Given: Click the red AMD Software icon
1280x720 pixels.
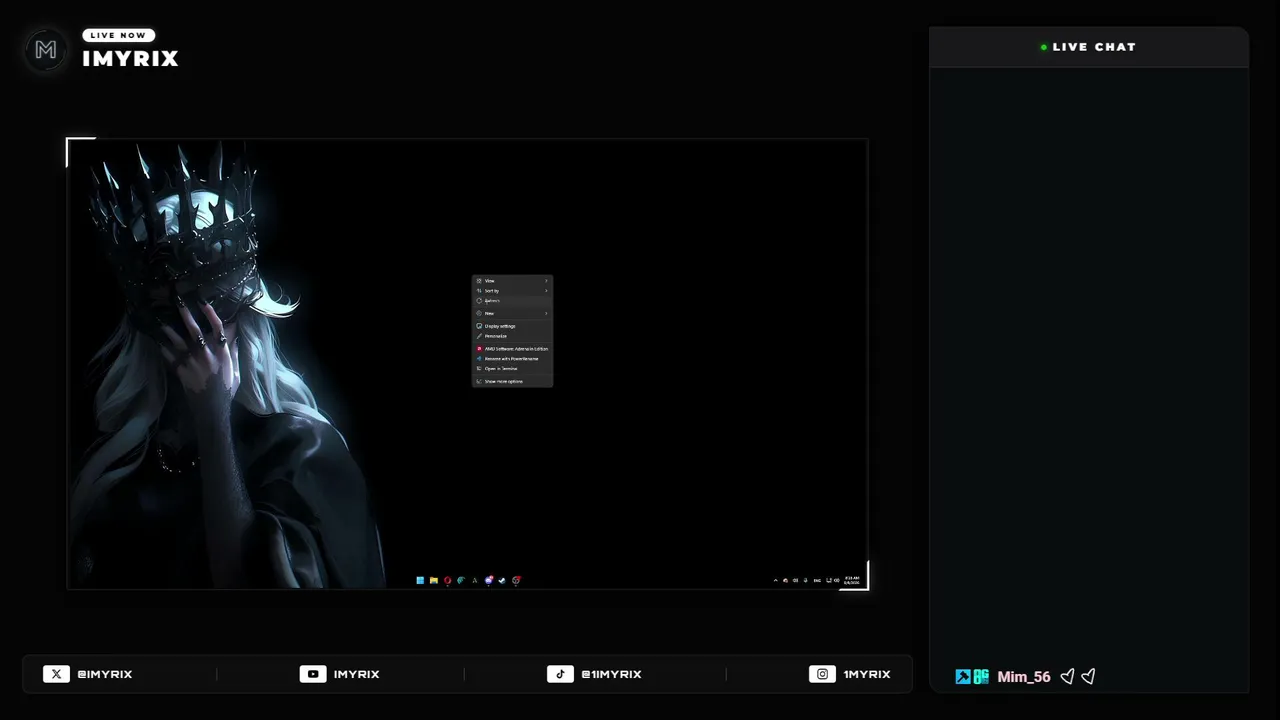Looking at the screenshot, I should click(x=480, y=349).
